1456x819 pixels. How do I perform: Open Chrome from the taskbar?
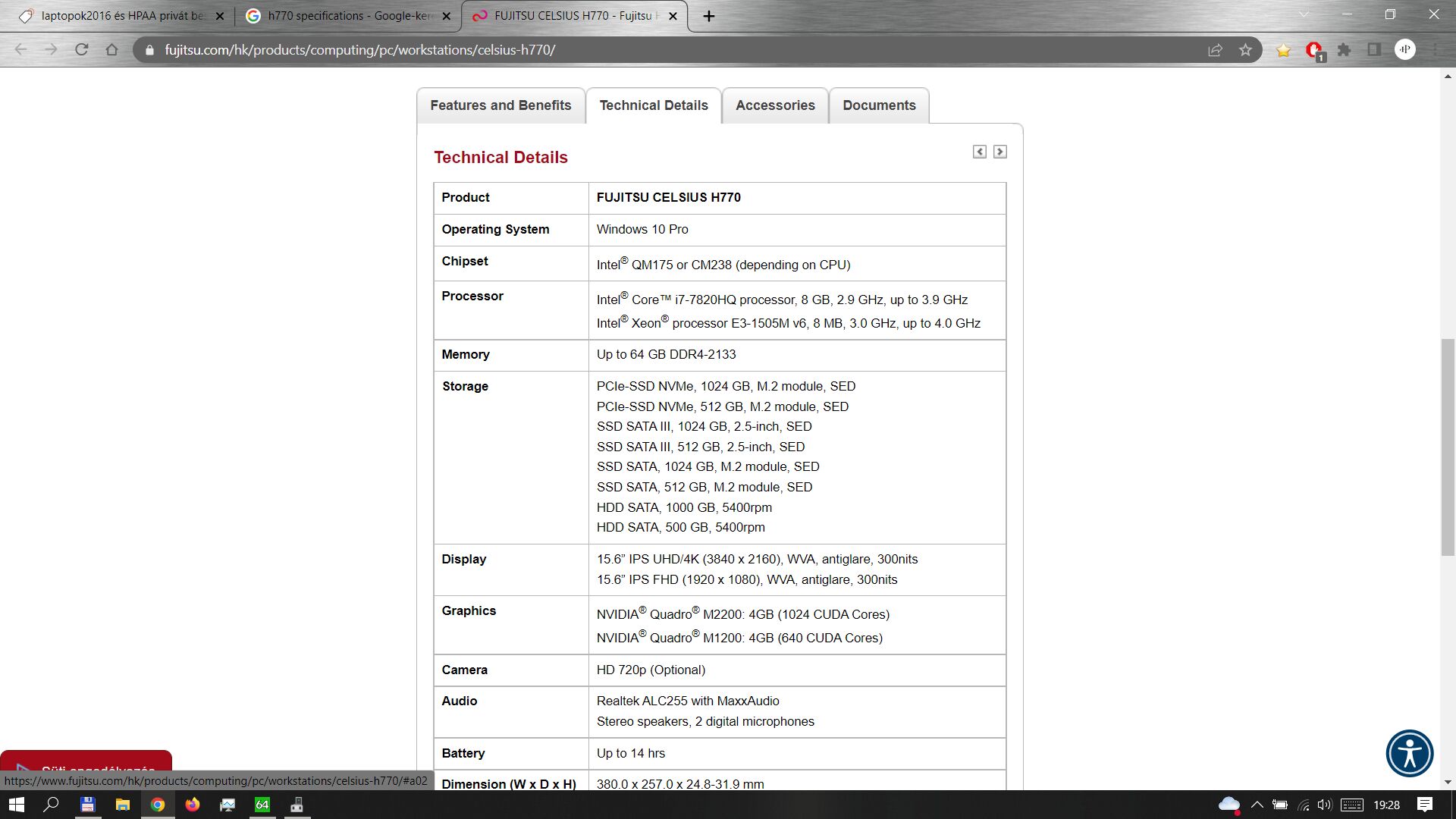coord(157,805)
